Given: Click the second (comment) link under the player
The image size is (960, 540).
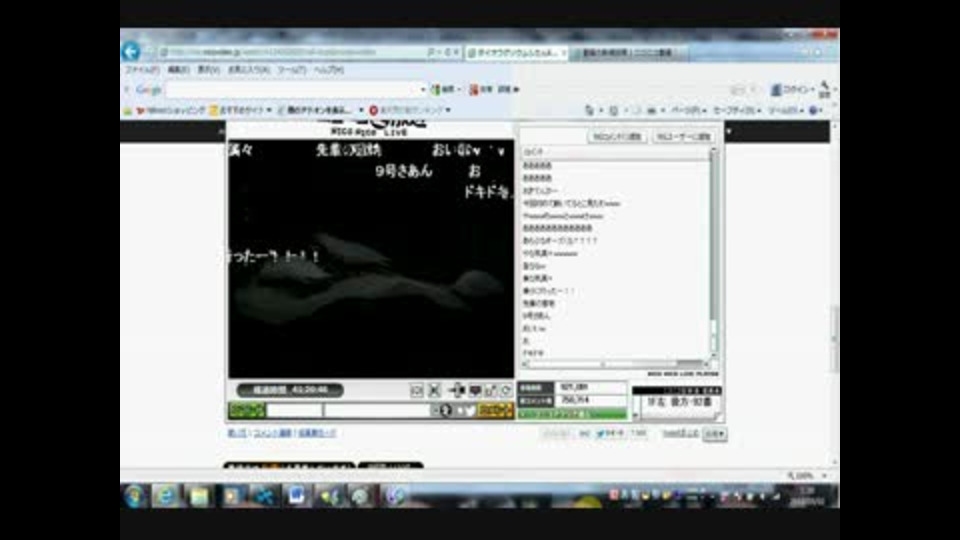Looking at the screenshot, I should click(x=272, y=433).
